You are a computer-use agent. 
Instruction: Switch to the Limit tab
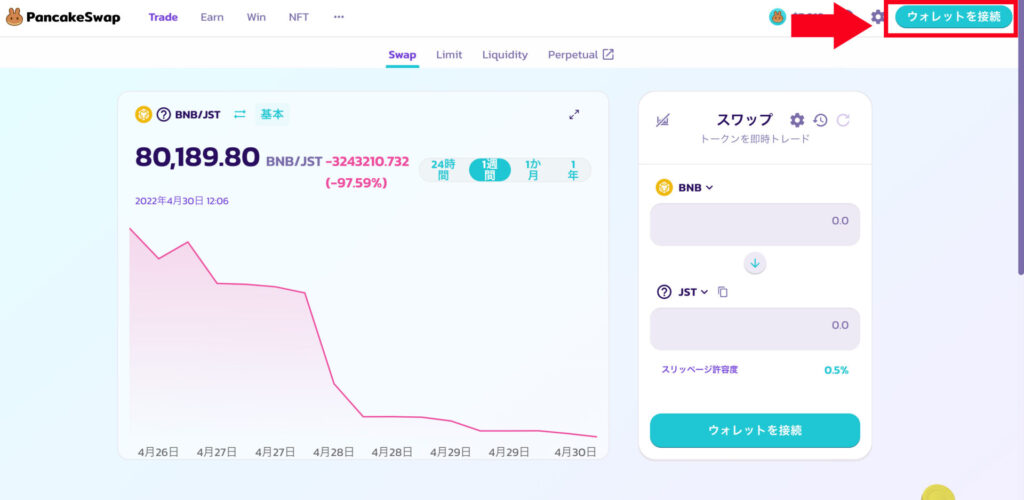coord(449,55)
